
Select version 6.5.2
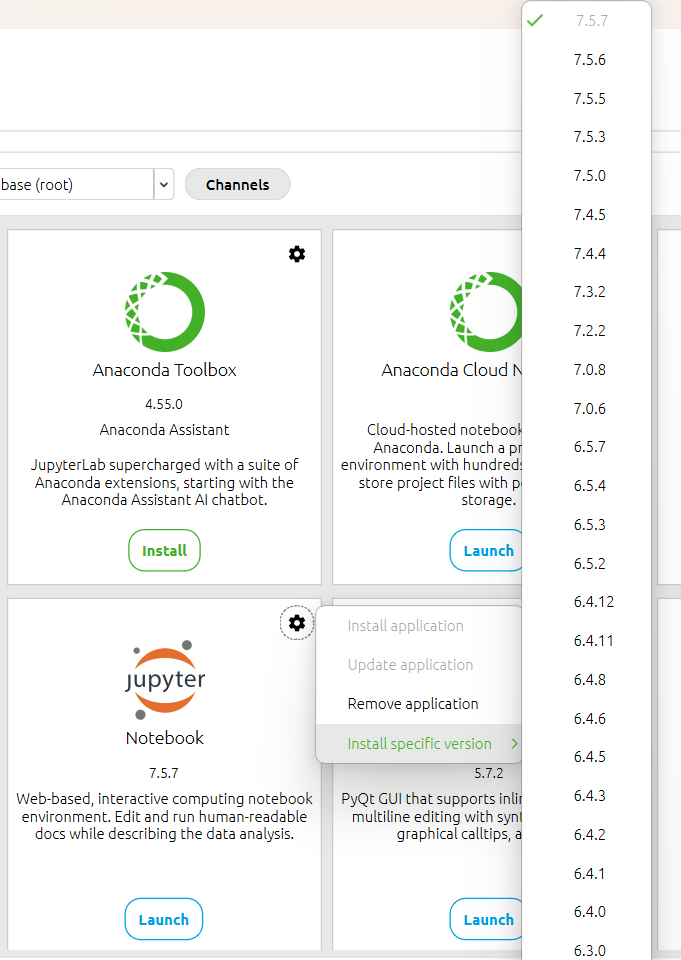[x=586, y=563]
